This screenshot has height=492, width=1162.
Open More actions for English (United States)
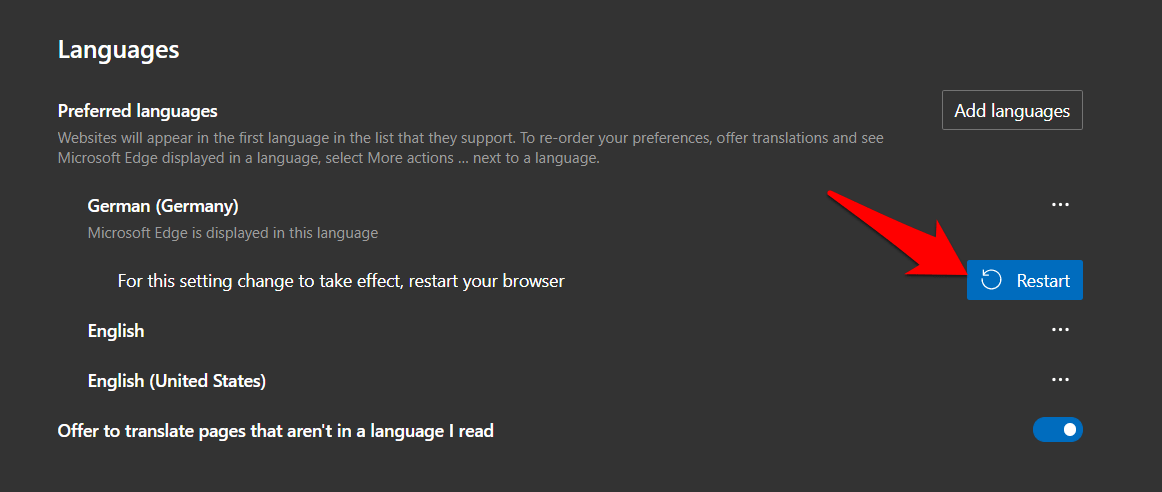click(1060, 380)
